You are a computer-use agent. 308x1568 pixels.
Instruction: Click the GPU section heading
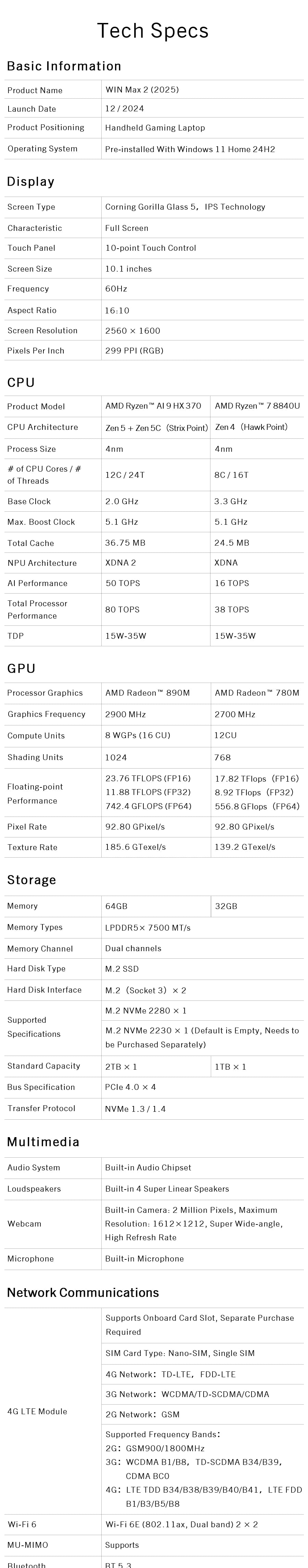[21, 668]
